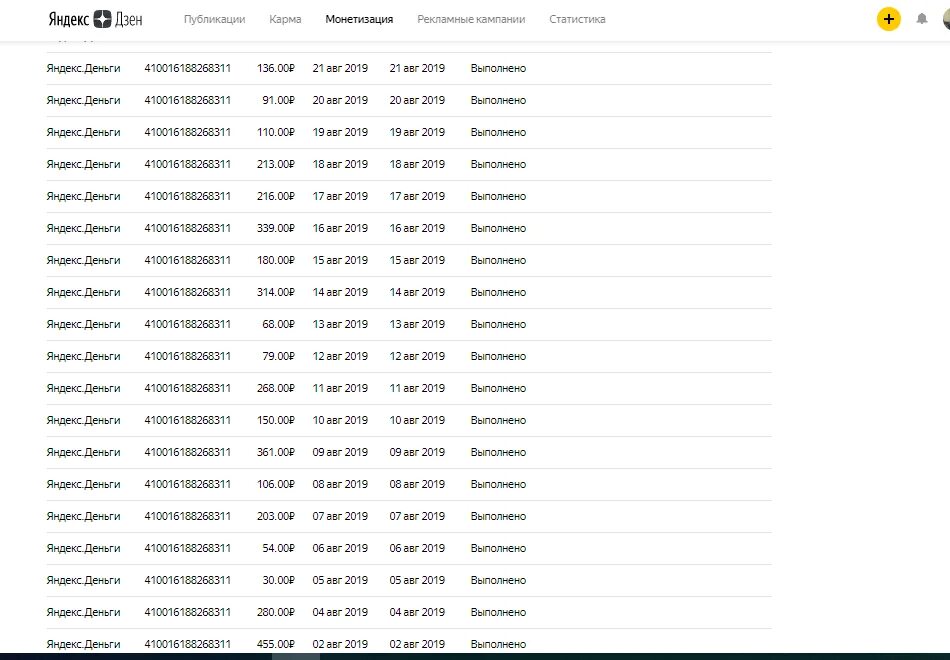
Task: Click the 314.00₽ amount
Action: coord(276,293)
